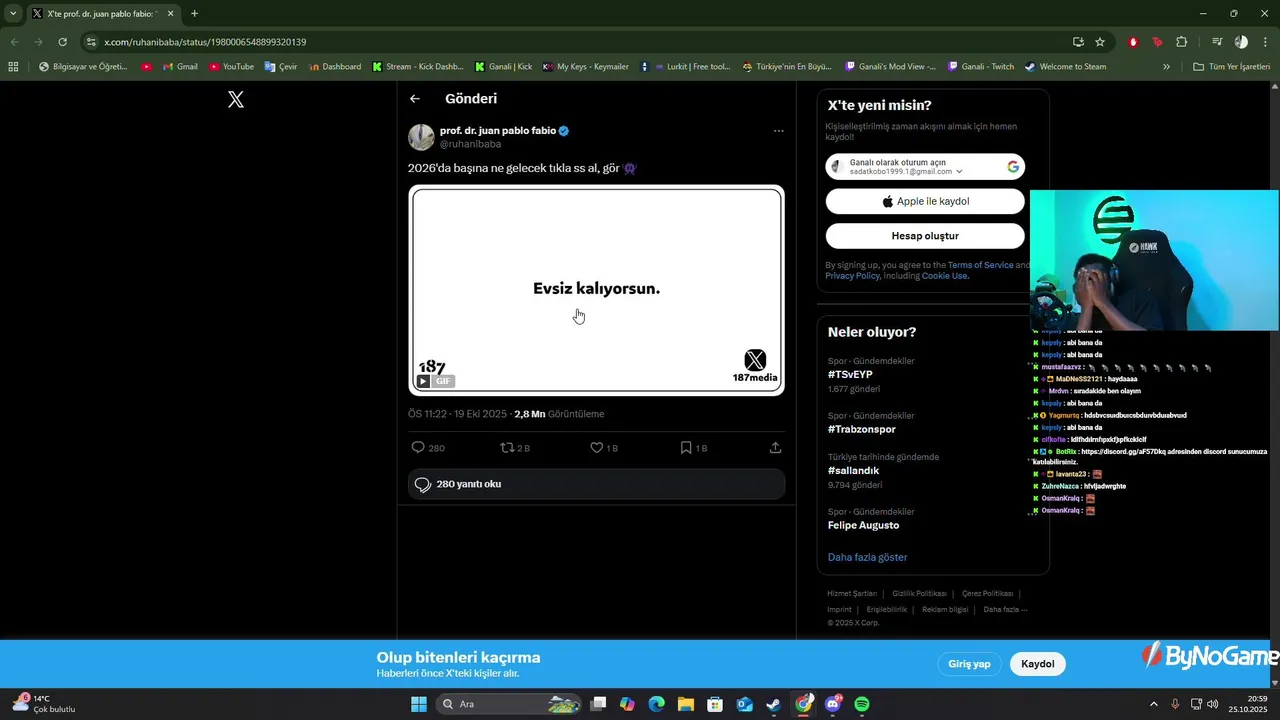Sign up with Apple ile kaydol
The height and width of the screenshot is (720, 1280).
[925, 201]
